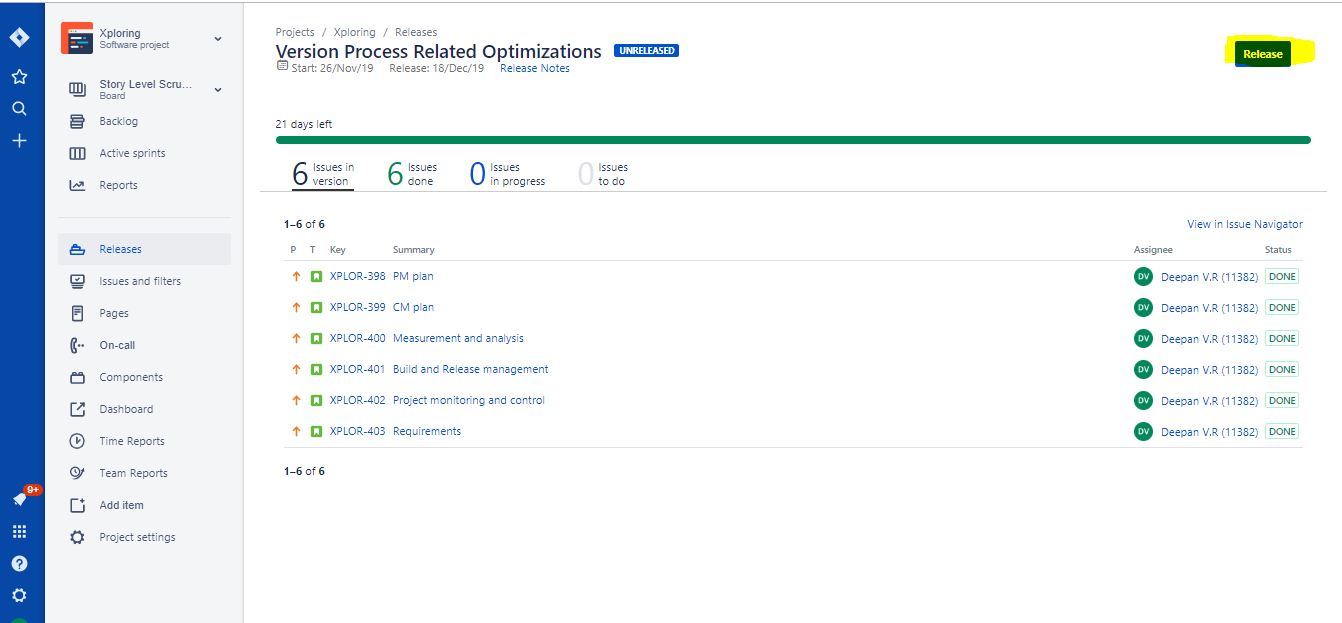Open notifications bell with 9+ badge
This screenshot has width=1342, height=623.
click(21, 498)
